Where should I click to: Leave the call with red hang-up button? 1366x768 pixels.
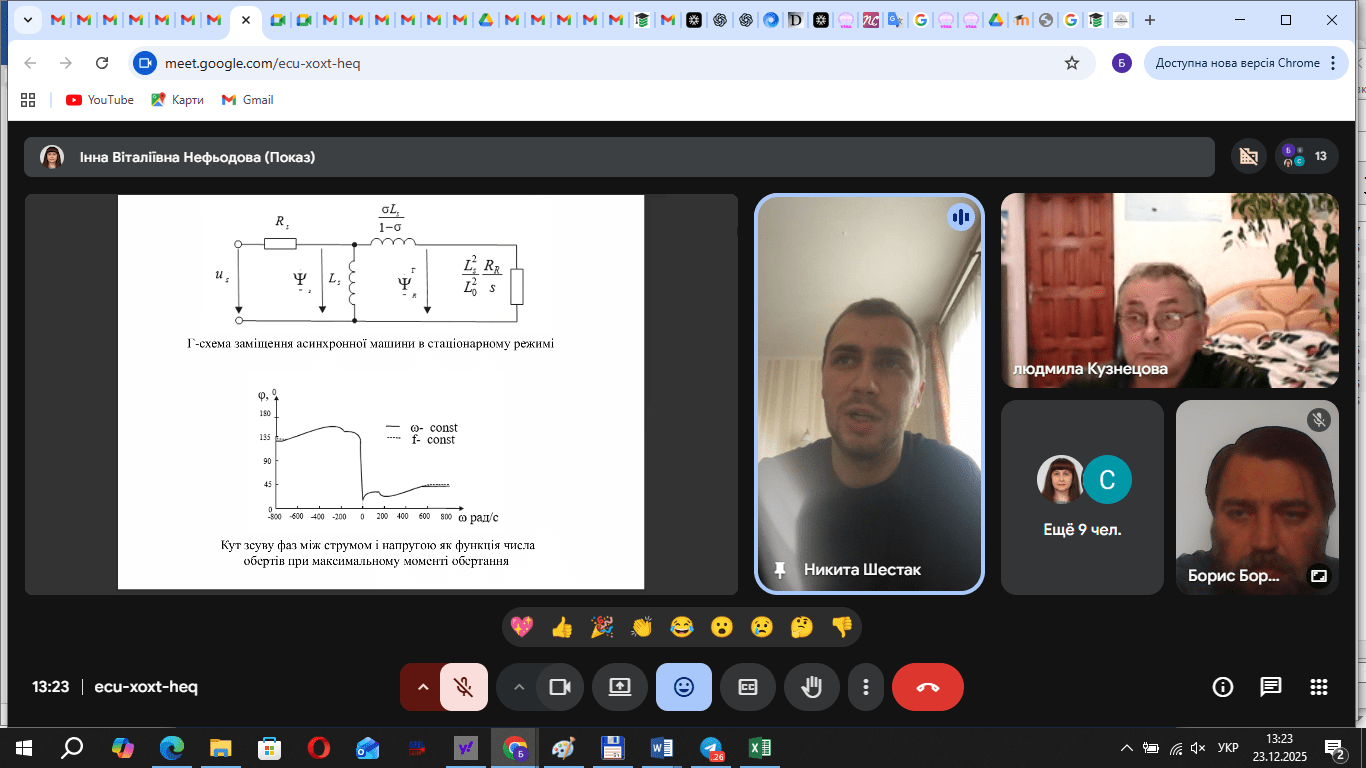pos(927,687)
